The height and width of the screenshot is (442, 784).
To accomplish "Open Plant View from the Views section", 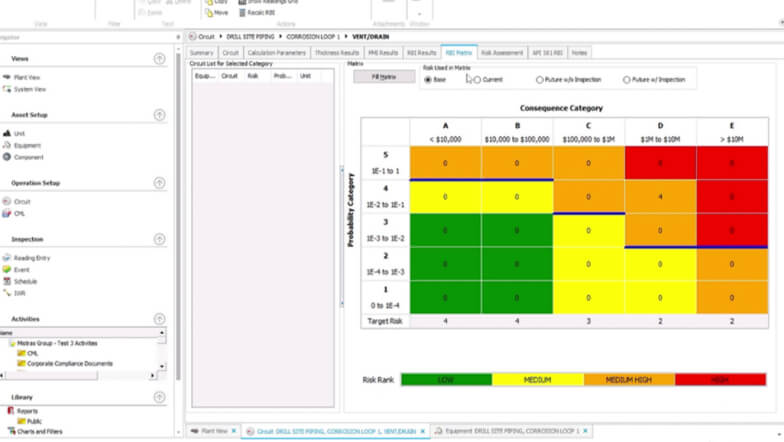I will click(27, 77).
